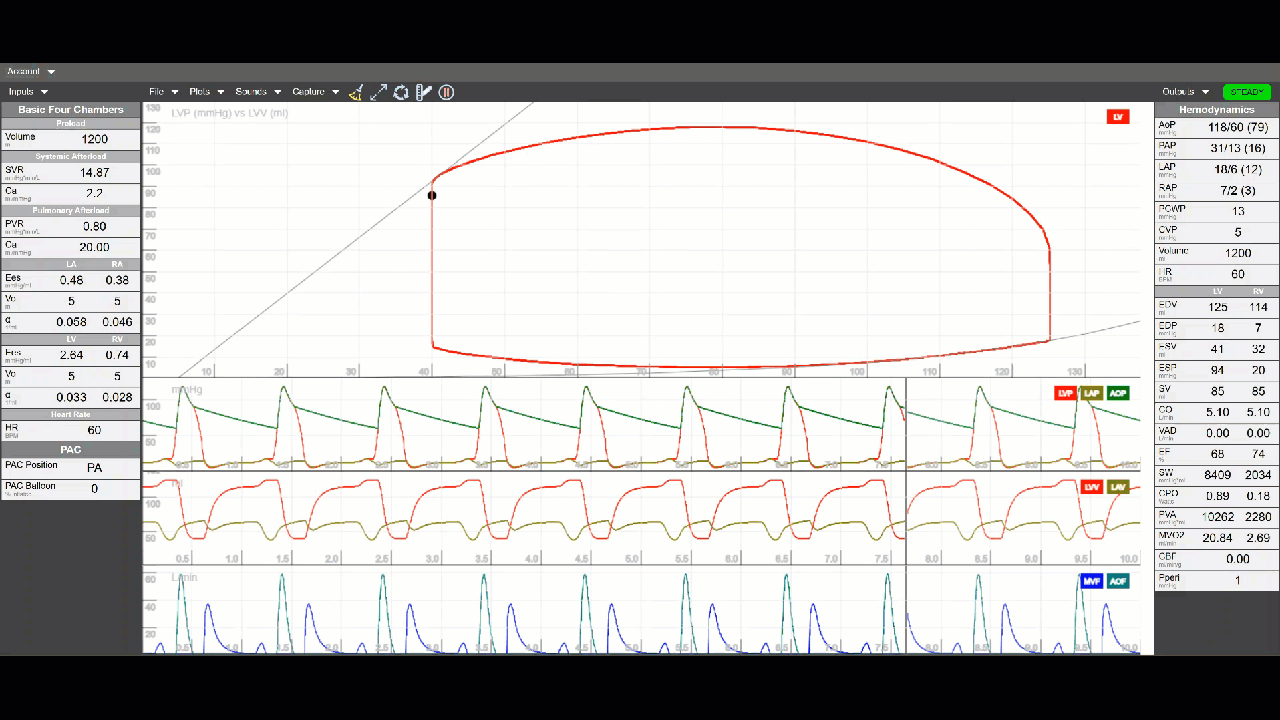Open the File menu

(163, 92)
